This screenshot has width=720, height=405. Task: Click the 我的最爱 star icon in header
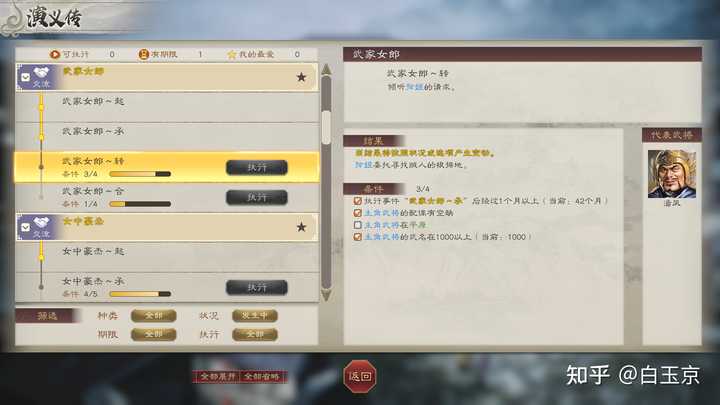coord(232,55)
